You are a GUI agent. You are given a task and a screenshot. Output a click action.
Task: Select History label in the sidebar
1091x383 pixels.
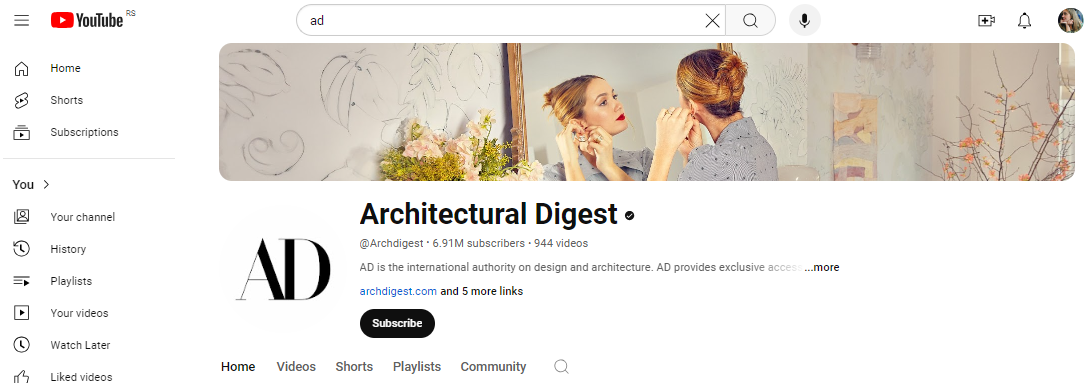[68, 249]
